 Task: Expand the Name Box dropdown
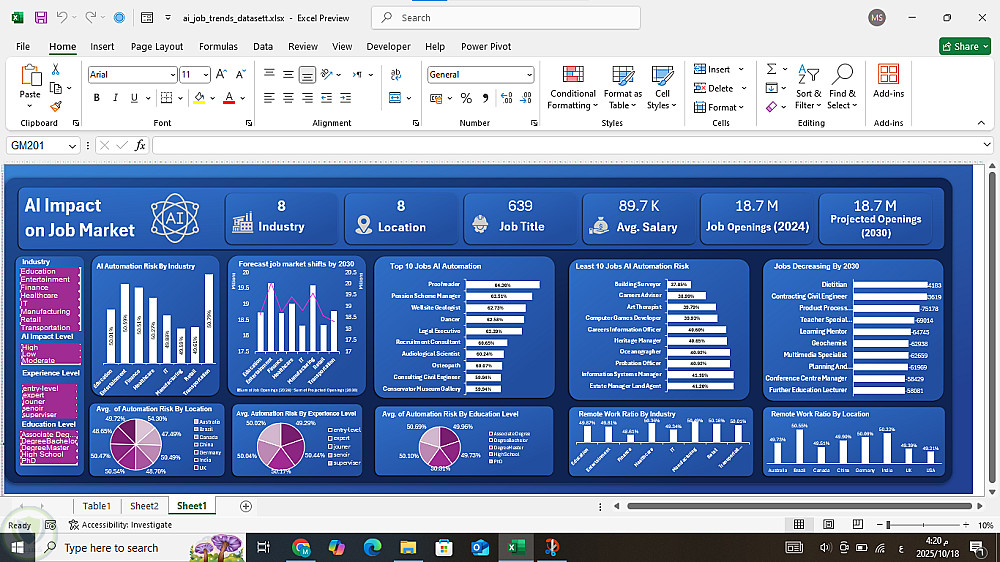click(72, 145)
